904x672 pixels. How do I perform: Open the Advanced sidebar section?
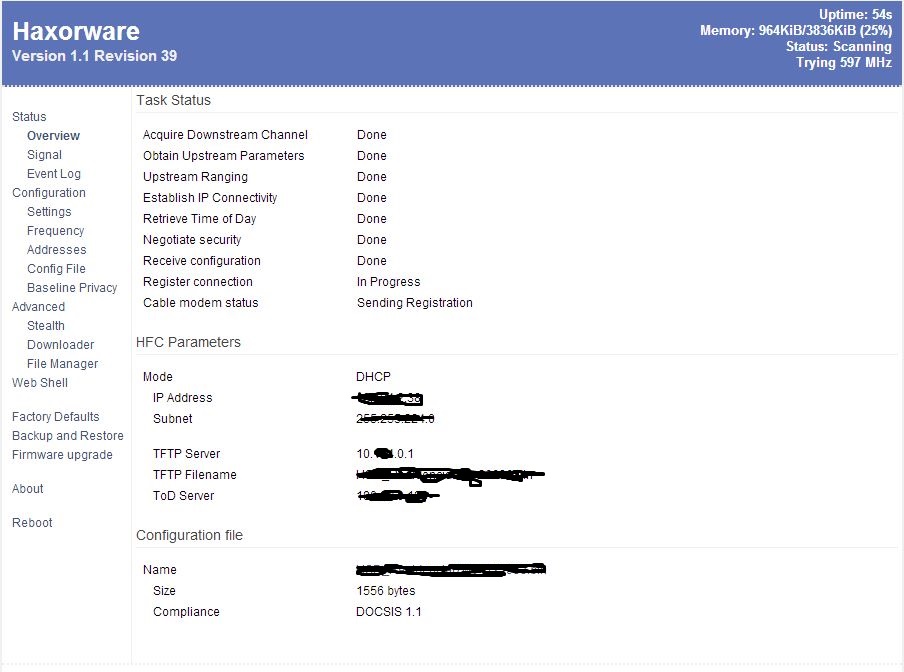tap(38, 307)
